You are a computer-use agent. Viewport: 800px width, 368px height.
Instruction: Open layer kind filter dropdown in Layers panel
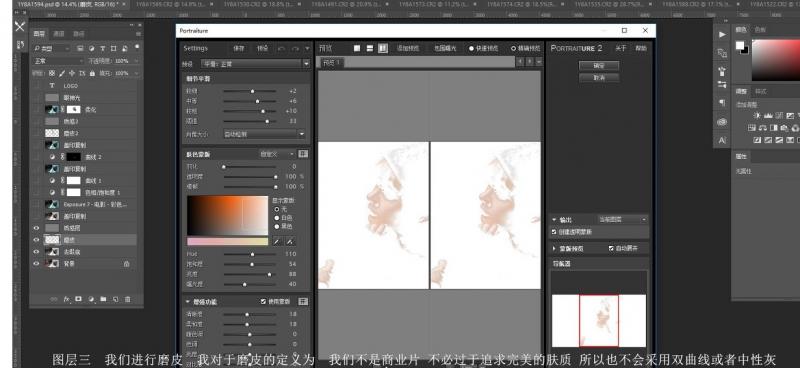pyautogui.click(x=52, y=48)
